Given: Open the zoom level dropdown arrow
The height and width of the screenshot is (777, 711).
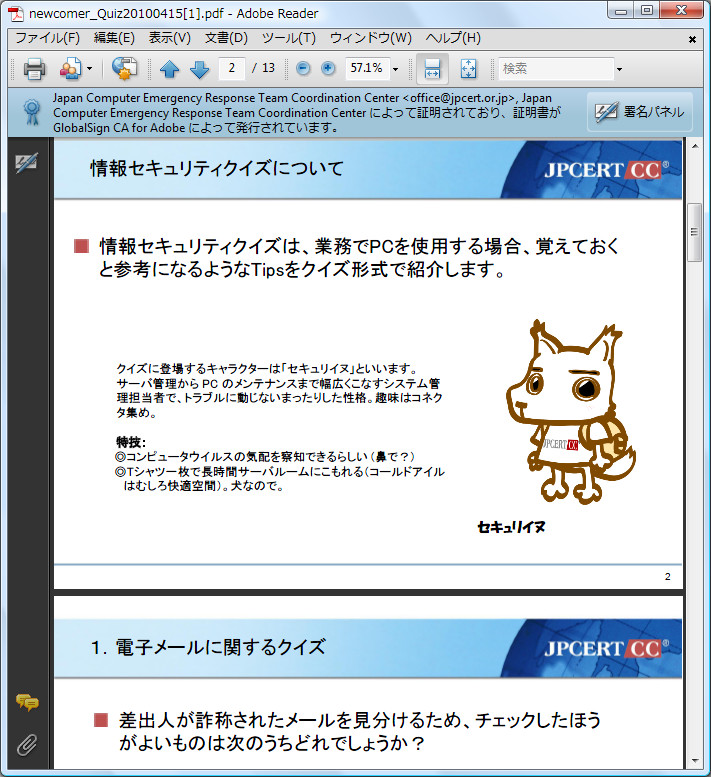Looking at the screenshot, I should pos(395,69).
